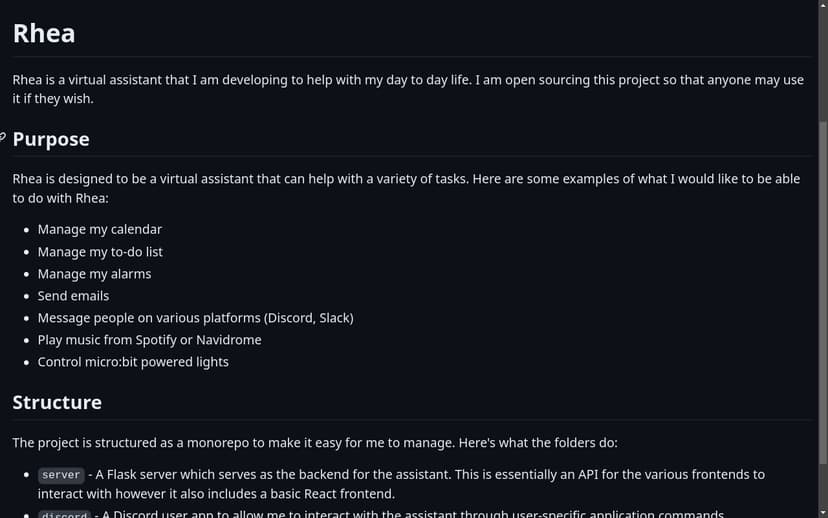Click the "Control micro:bit powered lights" item

point(133,362)
